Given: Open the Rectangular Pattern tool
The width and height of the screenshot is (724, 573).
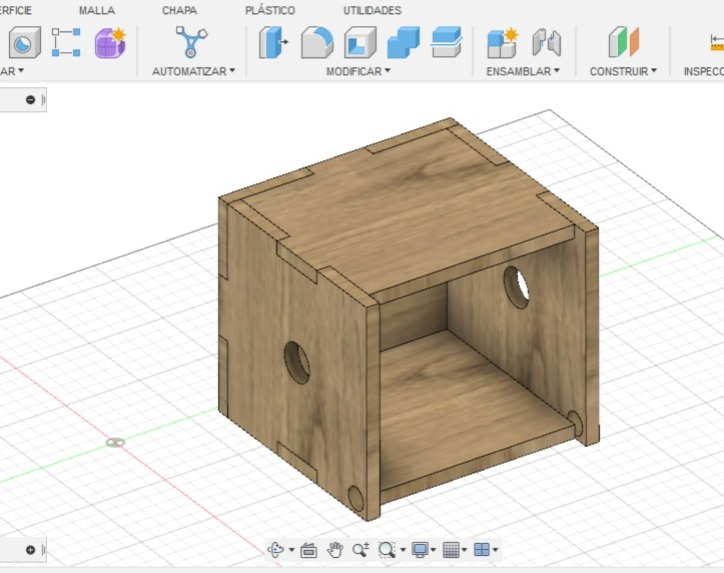Looking at the screenshot, I should (x=66, y=42).
